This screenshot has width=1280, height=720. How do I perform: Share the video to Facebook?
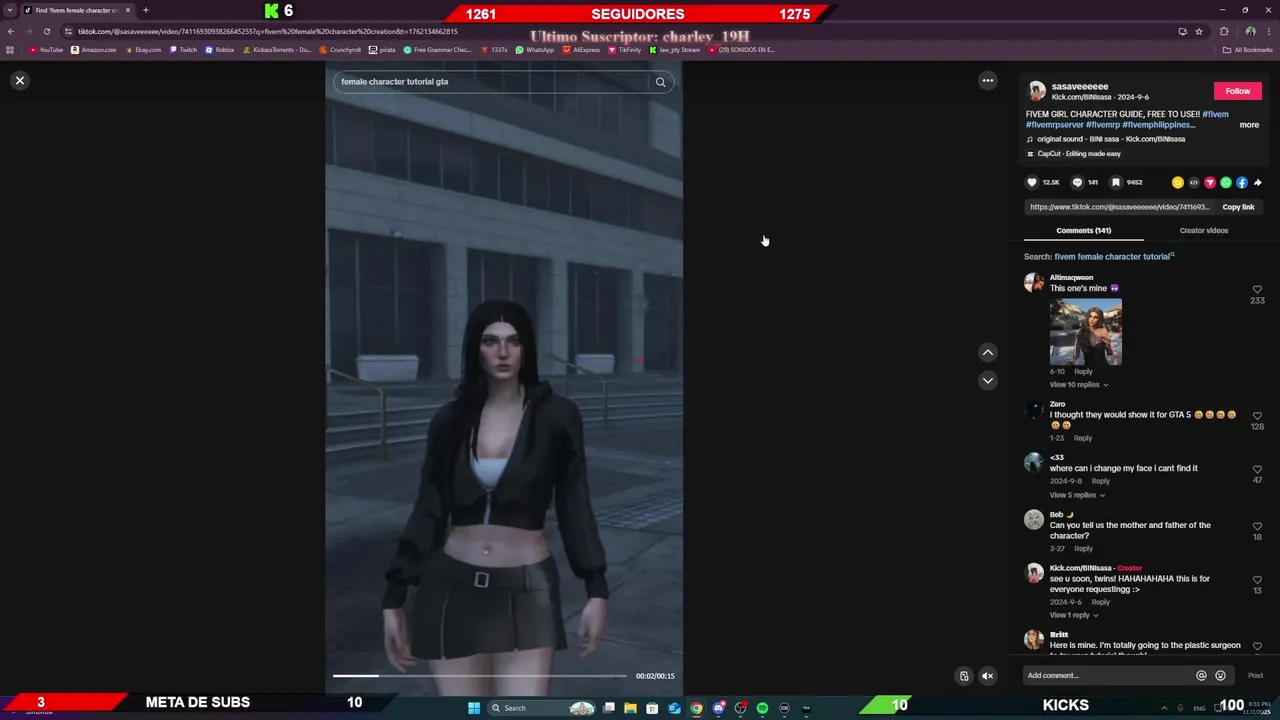tap(1242, 182)
